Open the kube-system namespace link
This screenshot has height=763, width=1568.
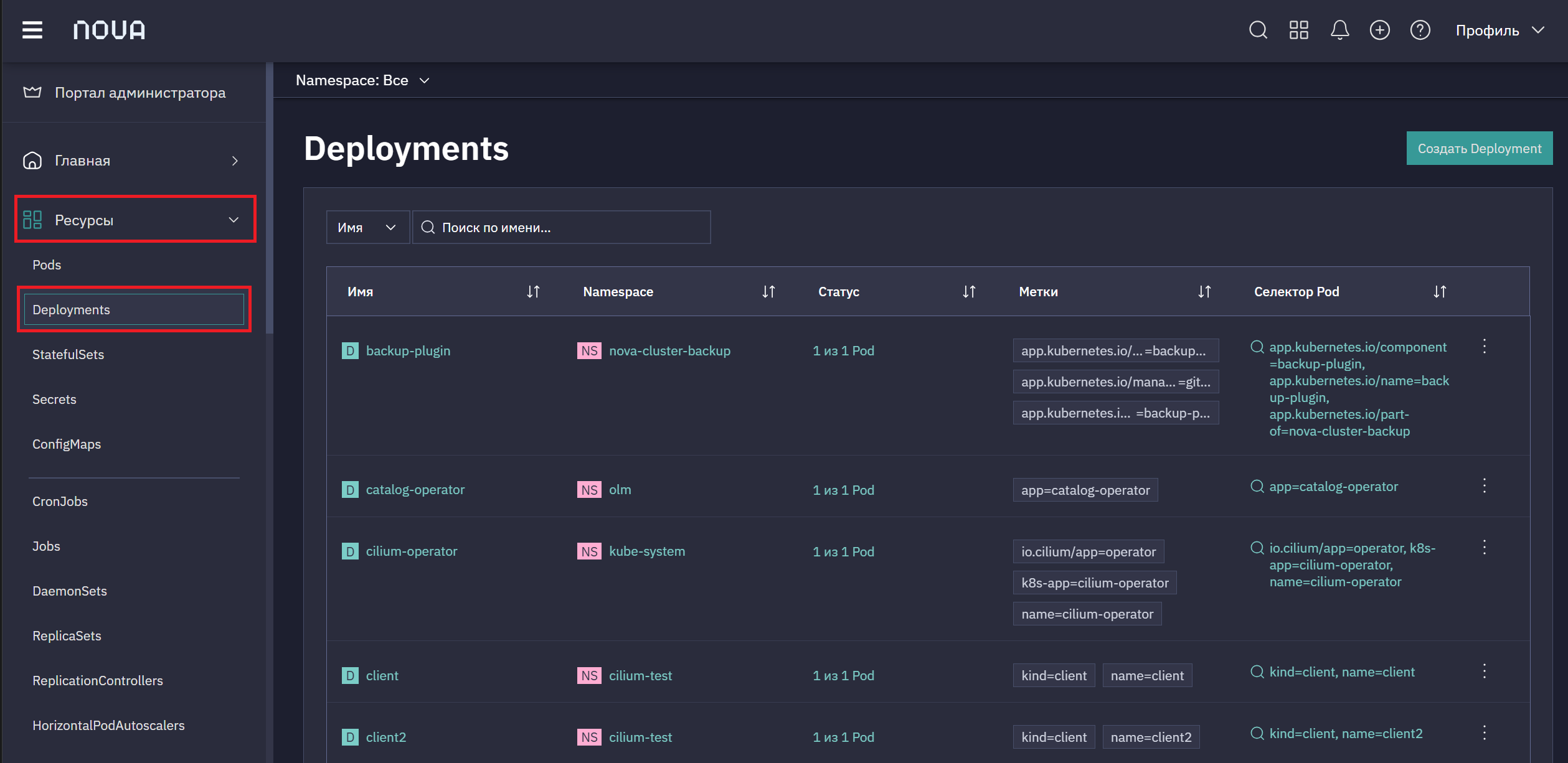click(x=646, y=551)
